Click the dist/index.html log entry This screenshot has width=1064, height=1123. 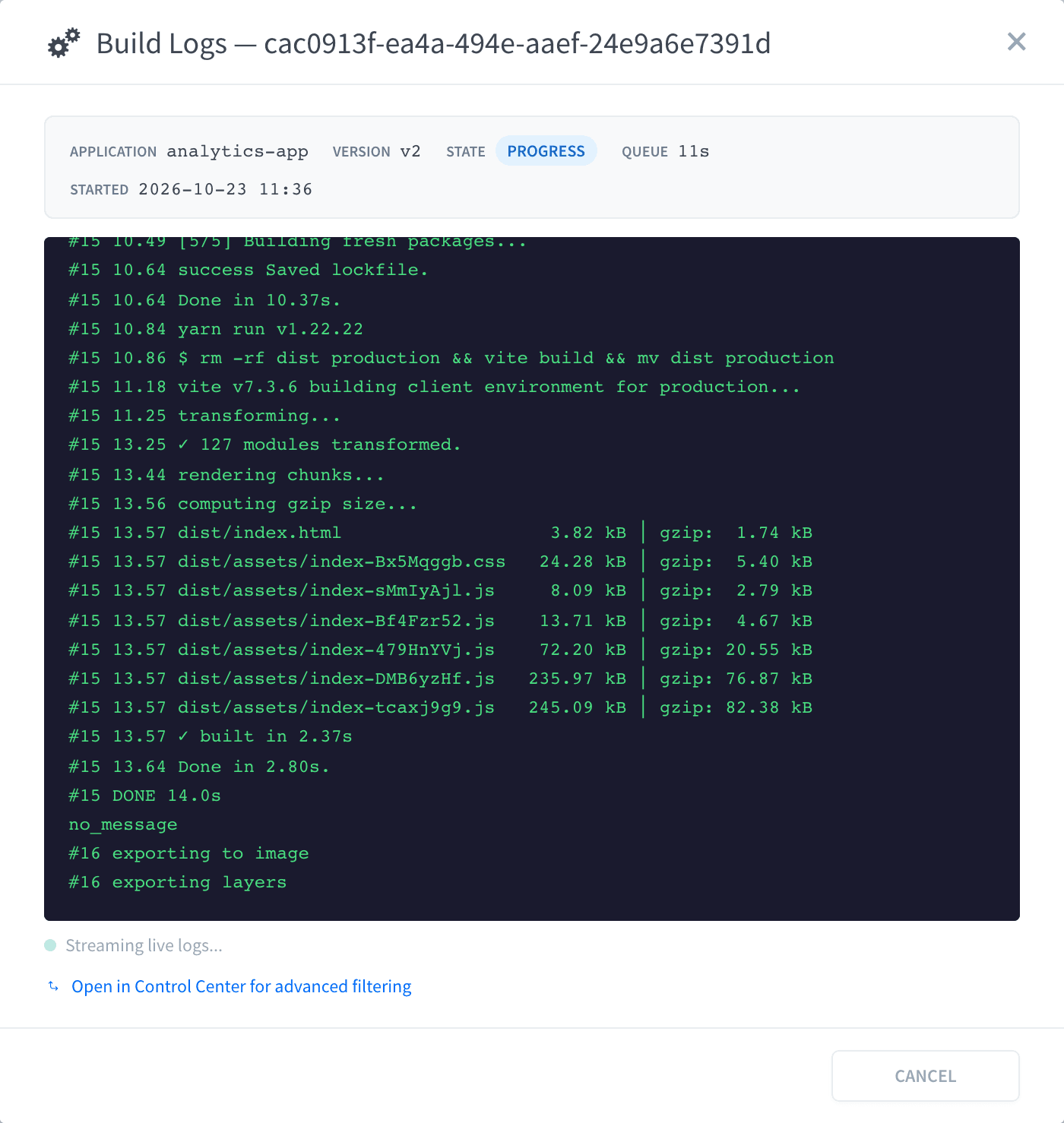coord(440,533)
